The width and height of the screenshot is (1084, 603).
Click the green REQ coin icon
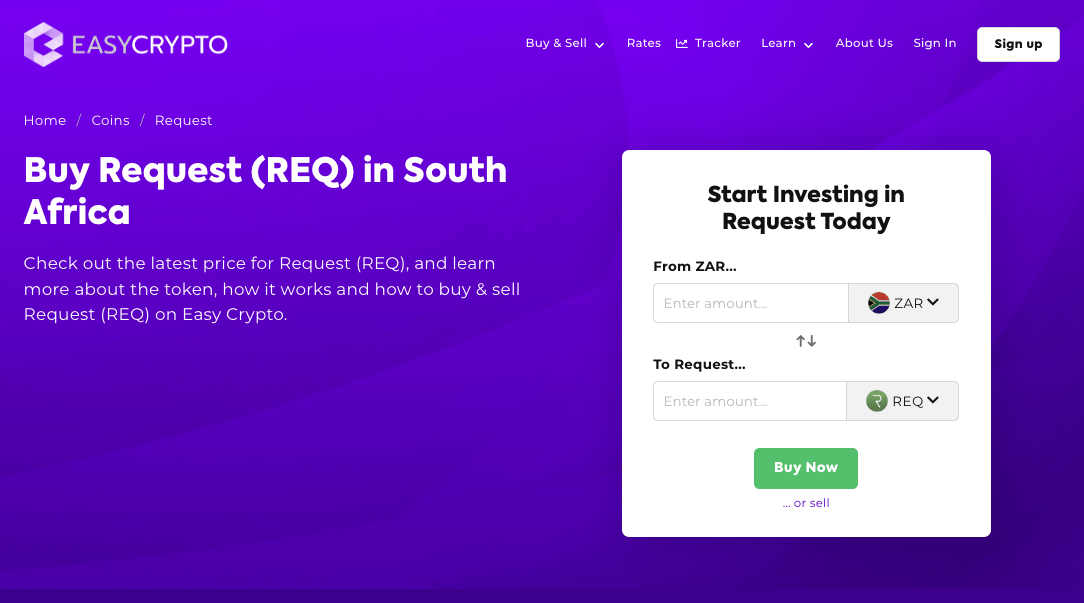(877, 401)
